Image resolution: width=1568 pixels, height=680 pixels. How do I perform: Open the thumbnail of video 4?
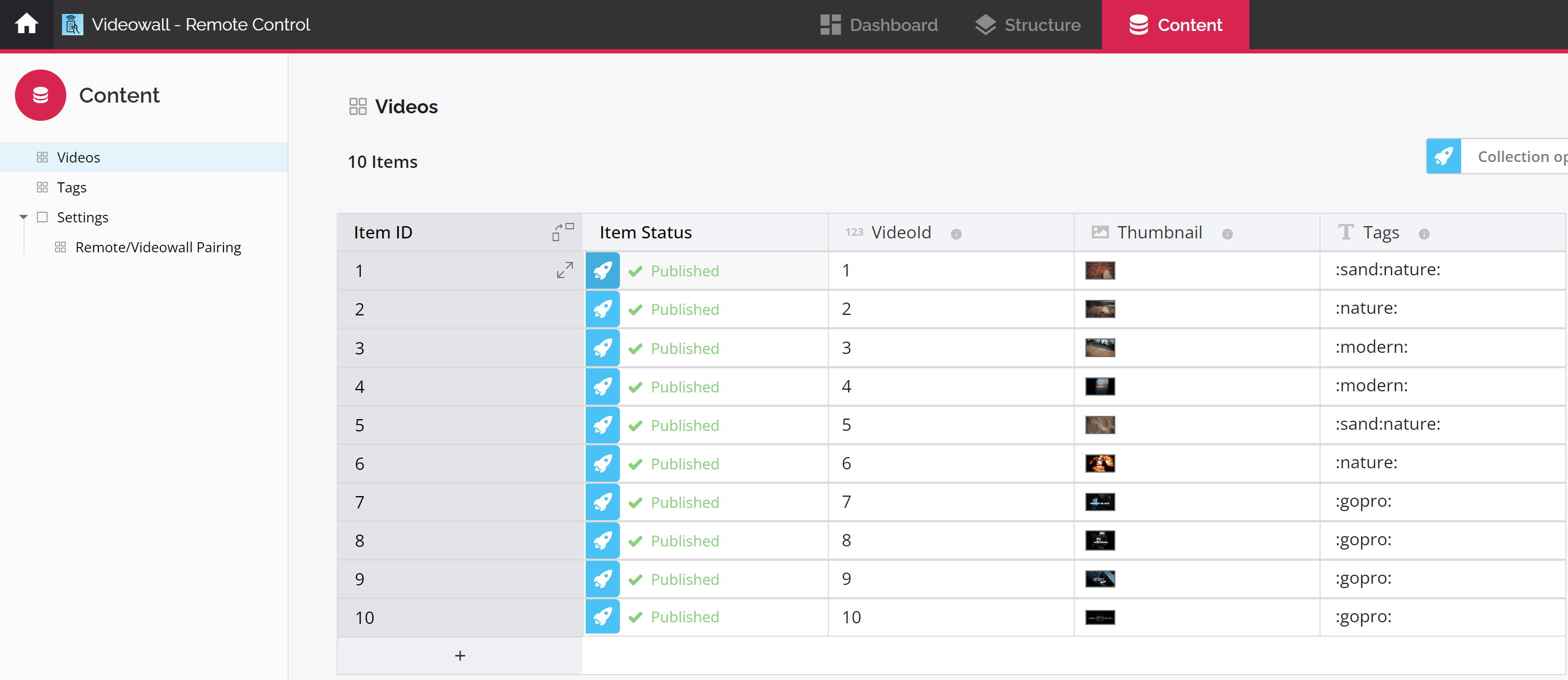(1100, 386)
